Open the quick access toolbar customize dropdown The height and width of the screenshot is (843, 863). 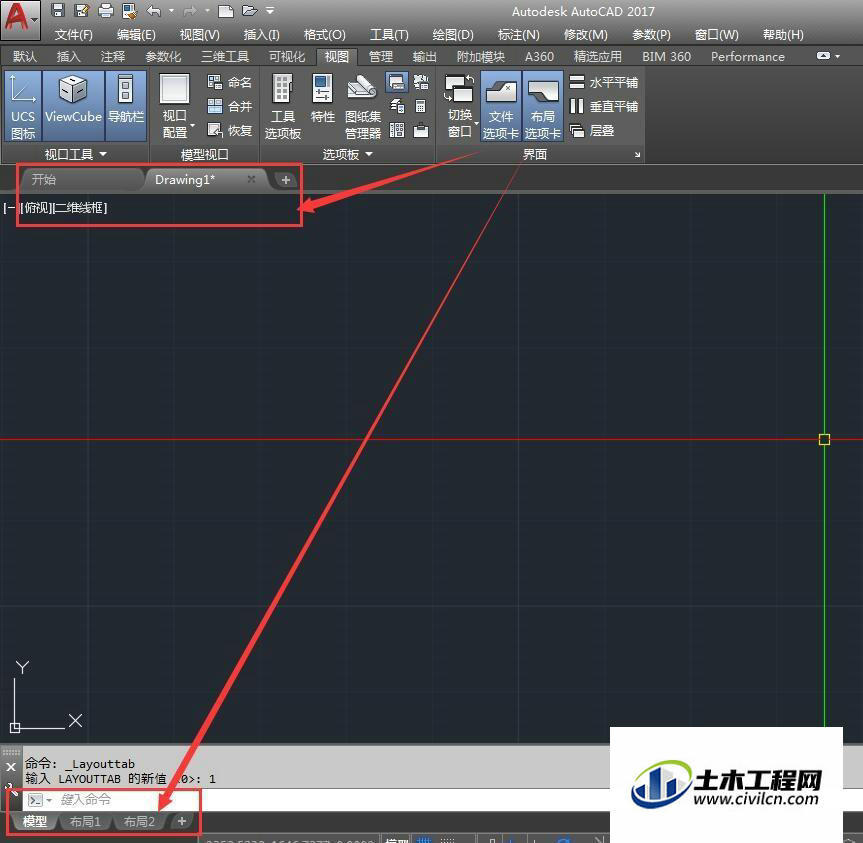pyautogui.click(x=270, y=10)
